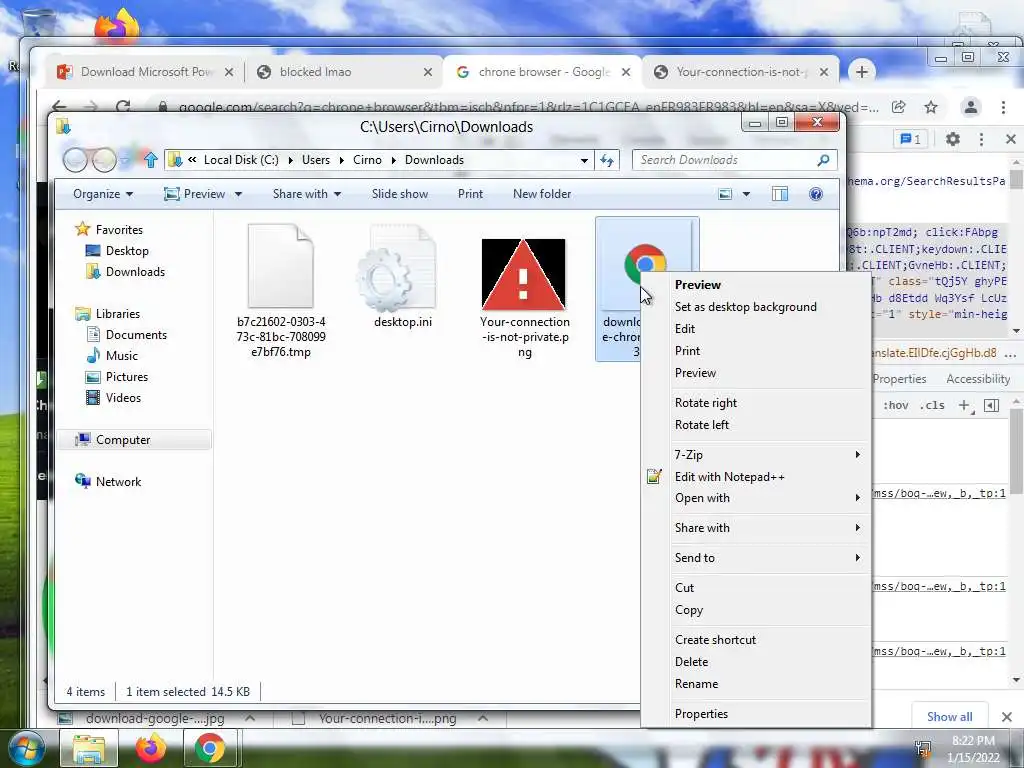Open Videos library
Viewport: 1024px width, 768px height.
point(123,397)
